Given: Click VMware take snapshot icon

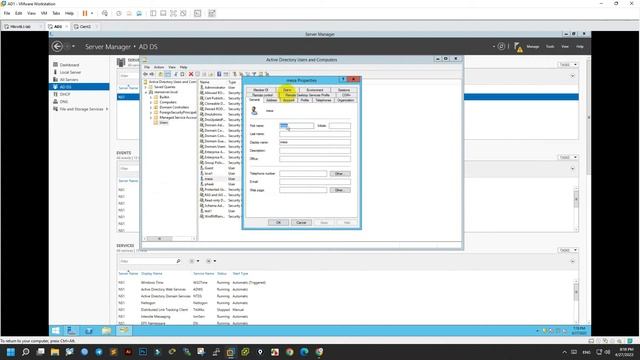Looking at the screenshot, I should point(119,13).
